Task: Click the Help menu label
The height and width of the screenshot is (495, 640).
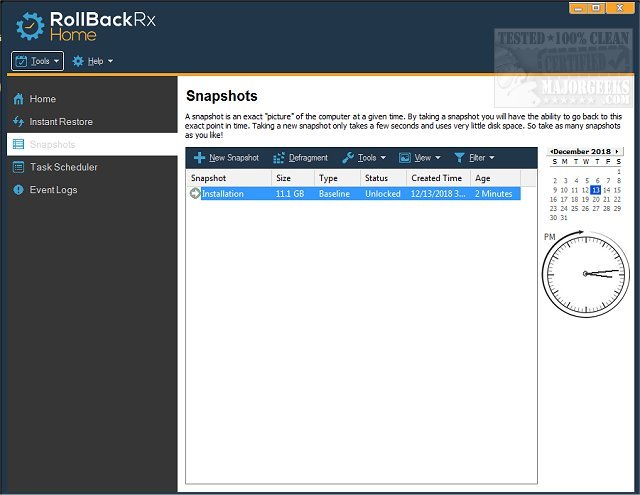Action: coord(96,61)
